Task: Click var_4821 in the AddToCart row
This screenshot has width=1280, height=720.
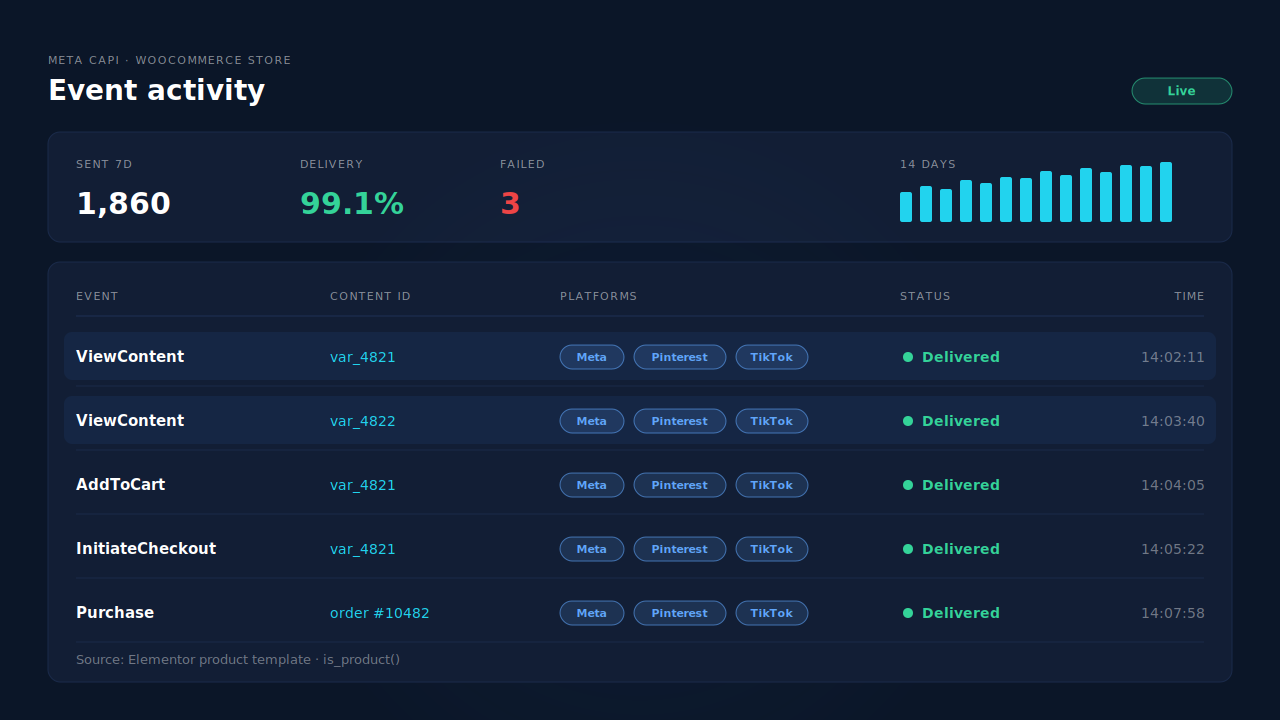Action: 363,485
